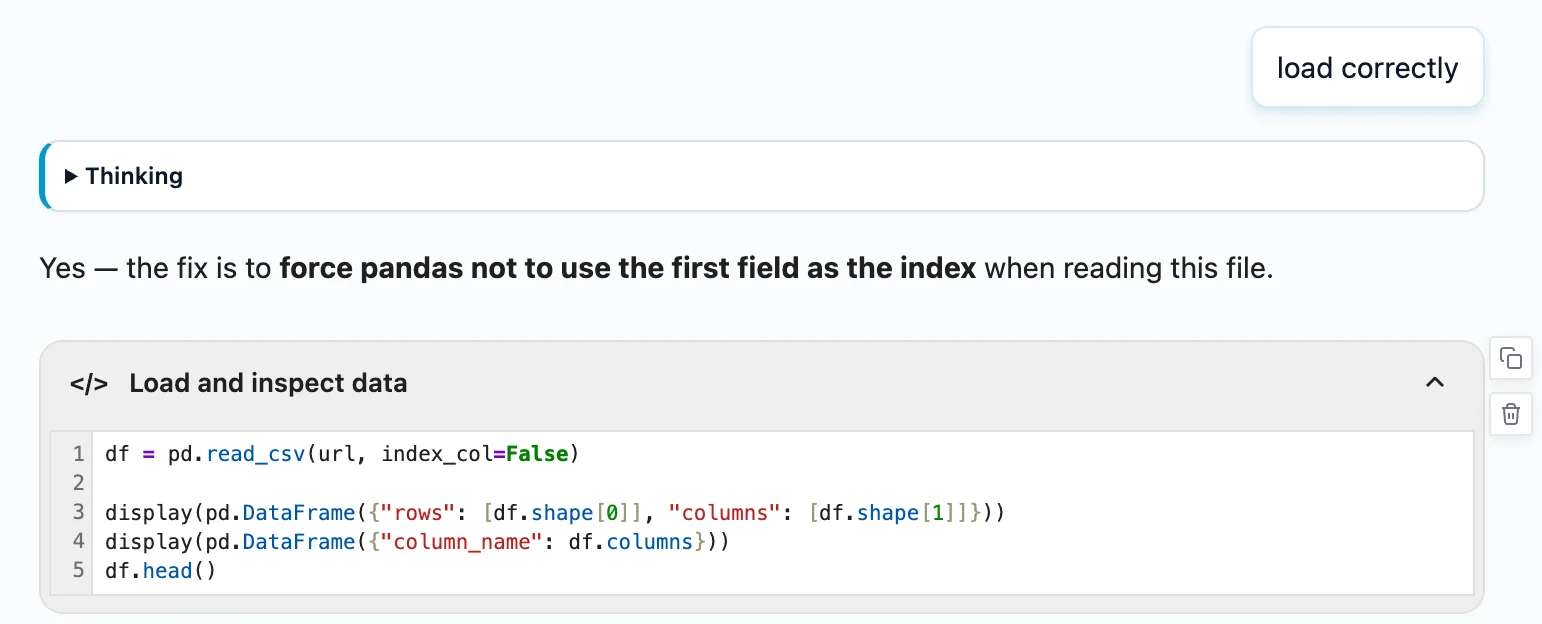Click the blue accent bar of Thinking panel
Viewport: 1542px width, 624px height.
pyautogui.click(x=43, y=176)
